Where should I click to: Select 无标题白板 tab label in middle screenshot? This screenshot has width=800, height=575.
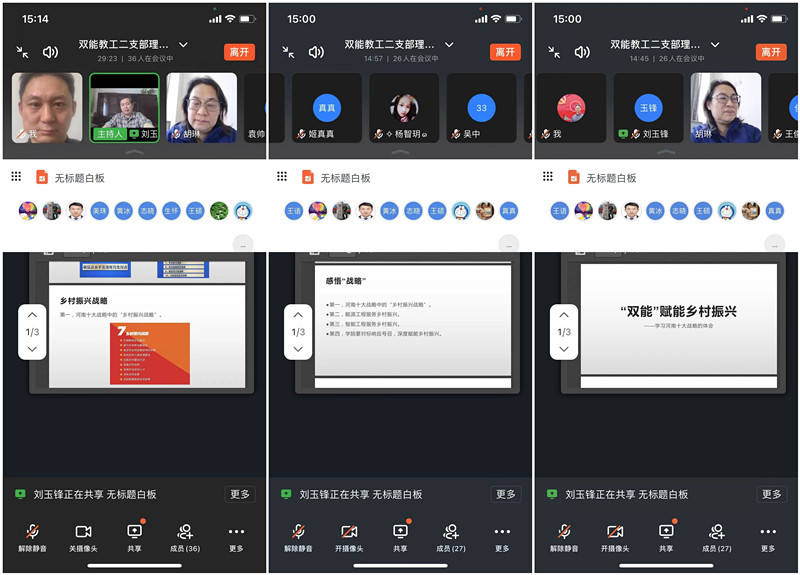click(x=345, y=178)
